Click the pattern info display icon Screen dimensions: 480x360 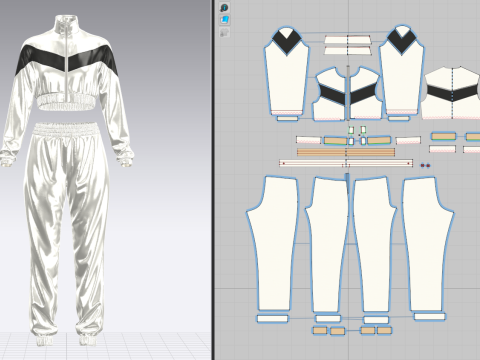(x=225, y=8)
